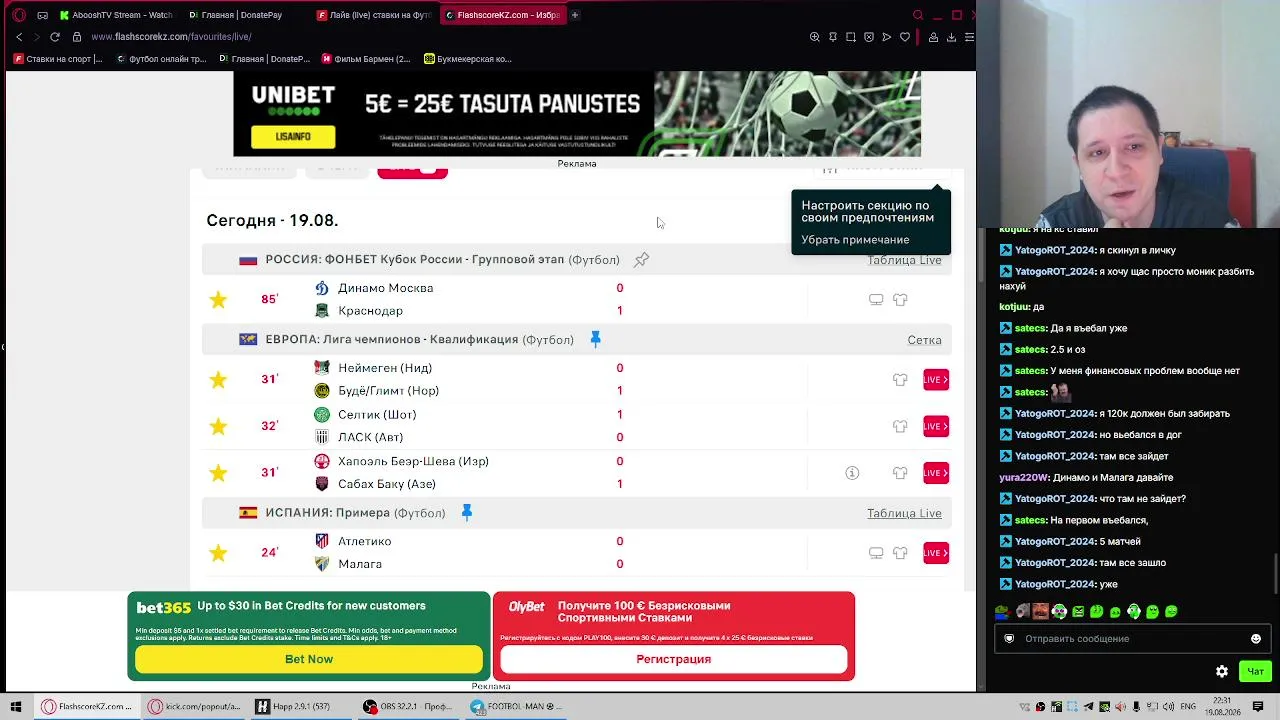
Task: Open Будё/Глимт (Нор) team row
Action: (376, 391)
